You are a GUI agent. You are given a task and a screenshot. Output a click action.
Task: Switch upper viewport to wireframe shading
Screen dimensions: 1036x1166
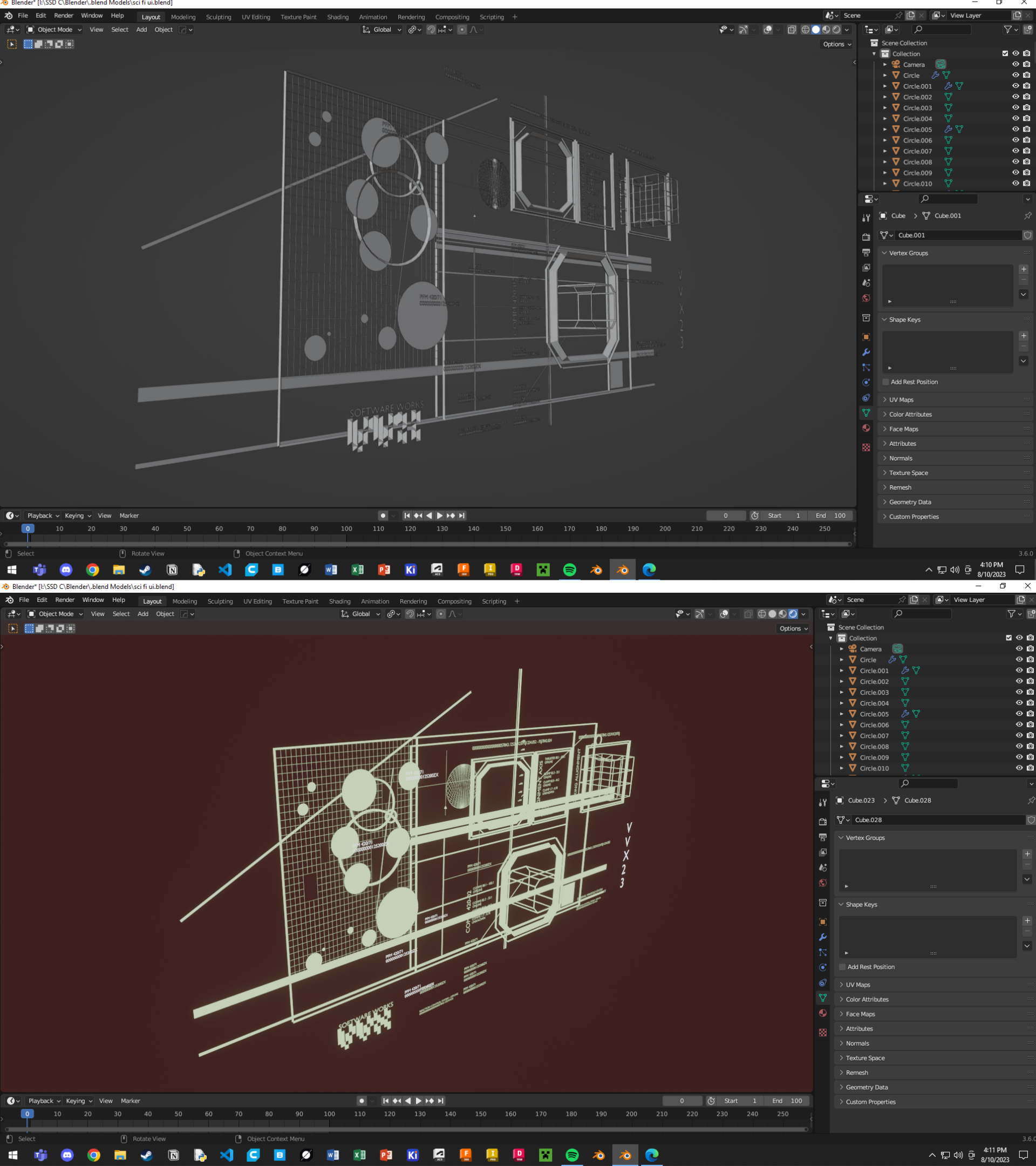[x=805, y=30]
